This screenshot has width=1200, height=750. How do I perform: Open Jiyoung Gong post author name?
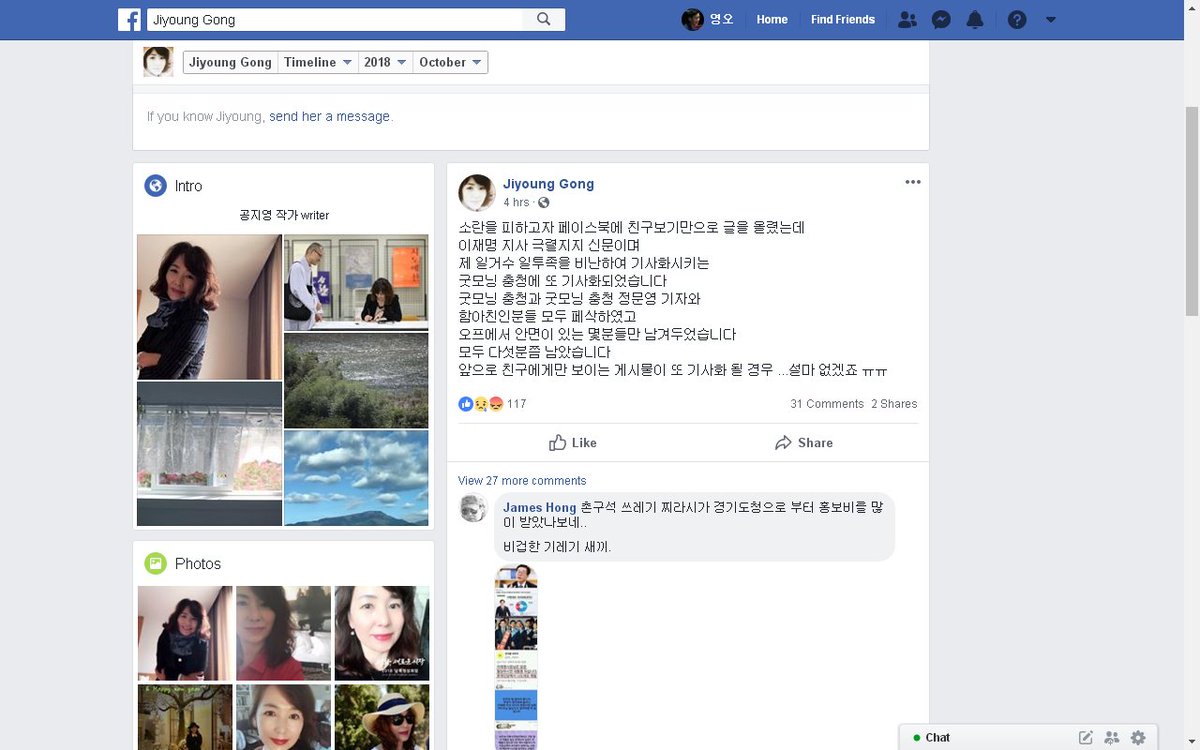548,184
